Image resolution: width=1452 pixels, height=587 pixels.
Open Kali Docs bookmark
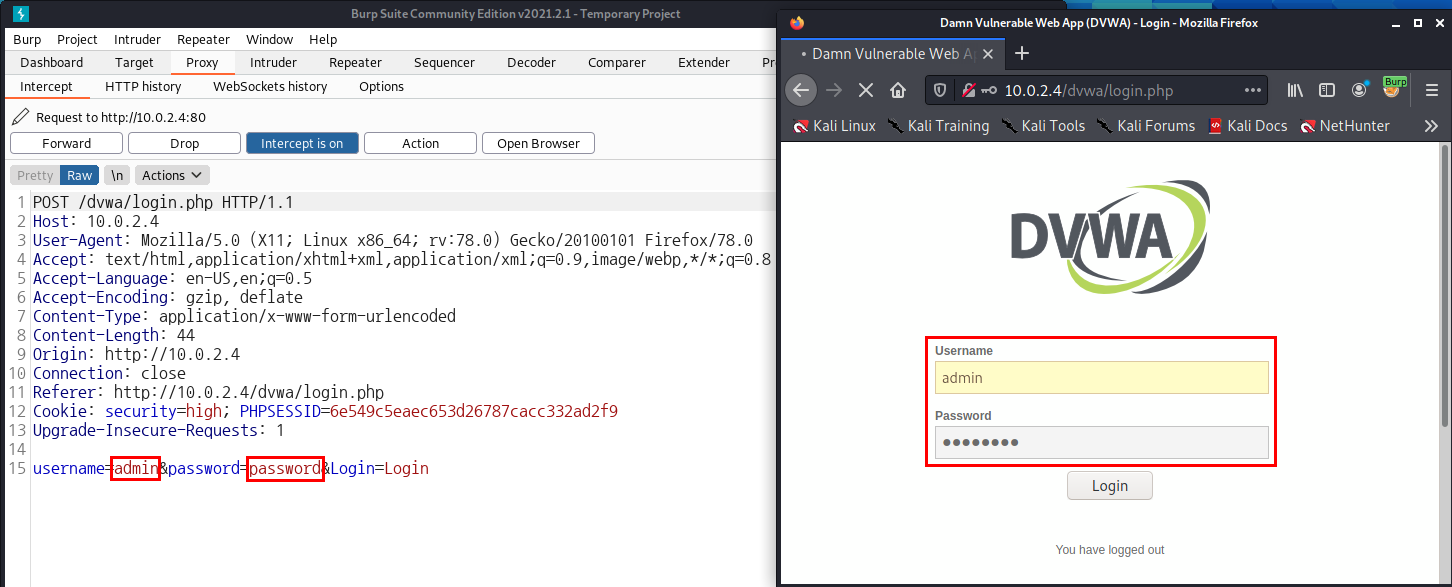click(x=1247, y=126)
